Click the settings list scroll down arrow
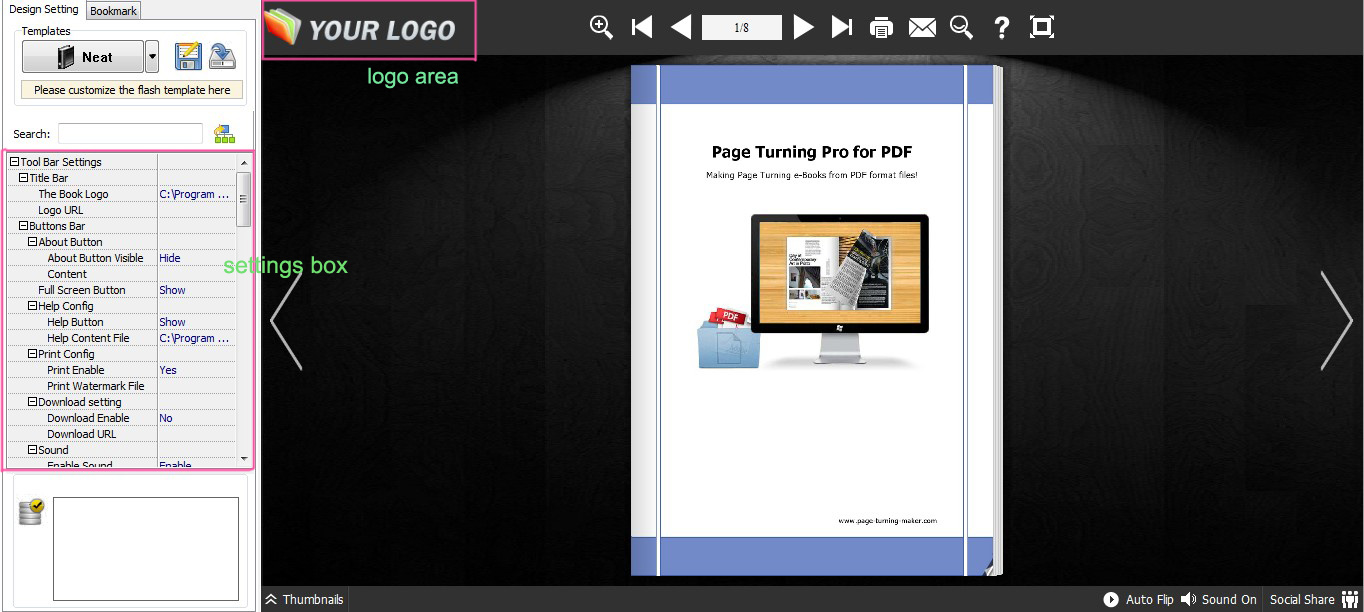 (244, 458)
